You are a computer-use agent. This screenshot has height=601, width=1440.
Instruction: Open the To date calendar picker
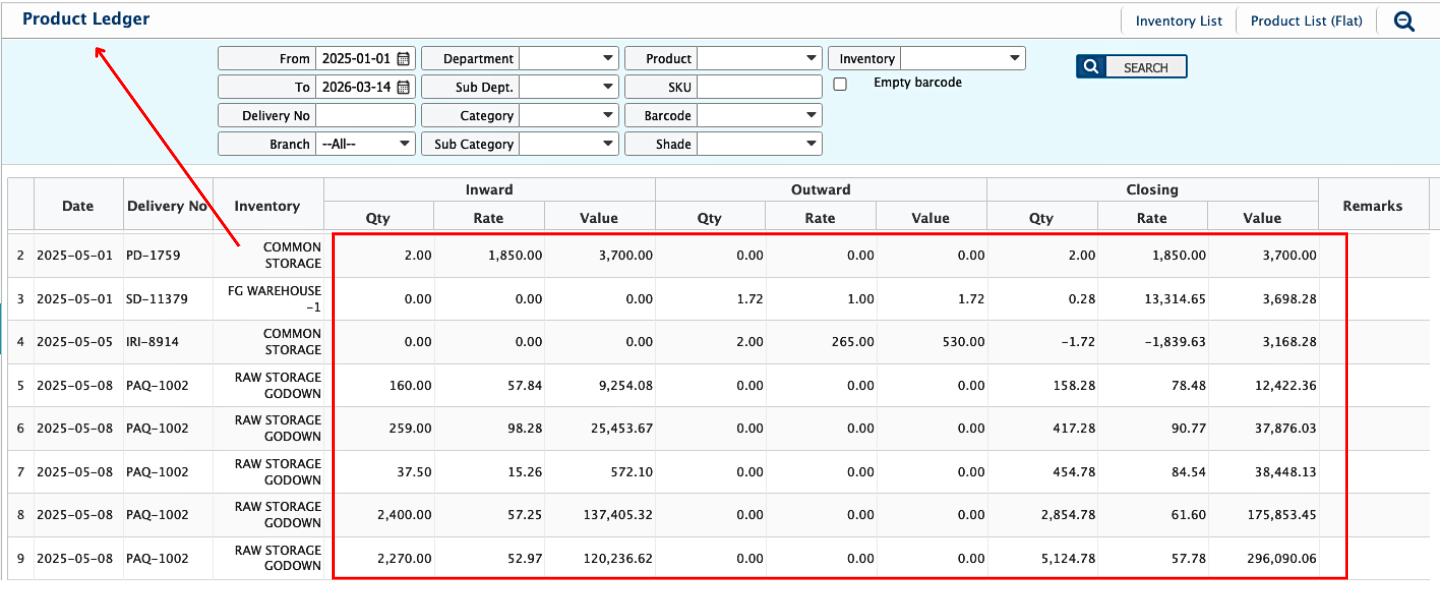coord(404,87)
